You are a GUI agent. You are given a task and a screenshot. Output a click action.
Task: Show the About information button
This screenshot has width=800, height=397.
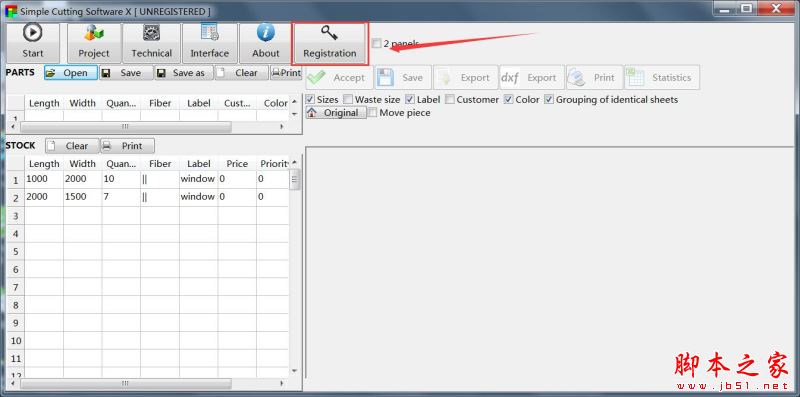265,43
